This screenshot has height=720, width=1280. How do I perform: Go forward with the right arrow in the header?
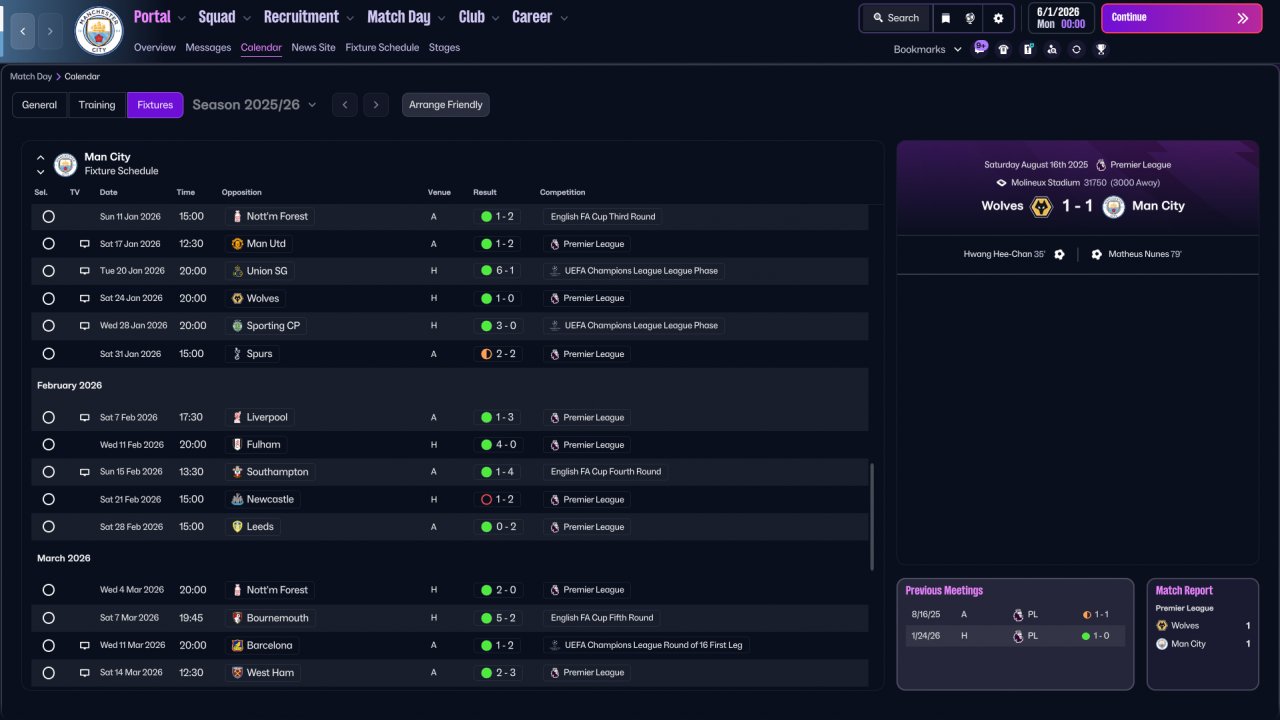(x=50, y=31)
